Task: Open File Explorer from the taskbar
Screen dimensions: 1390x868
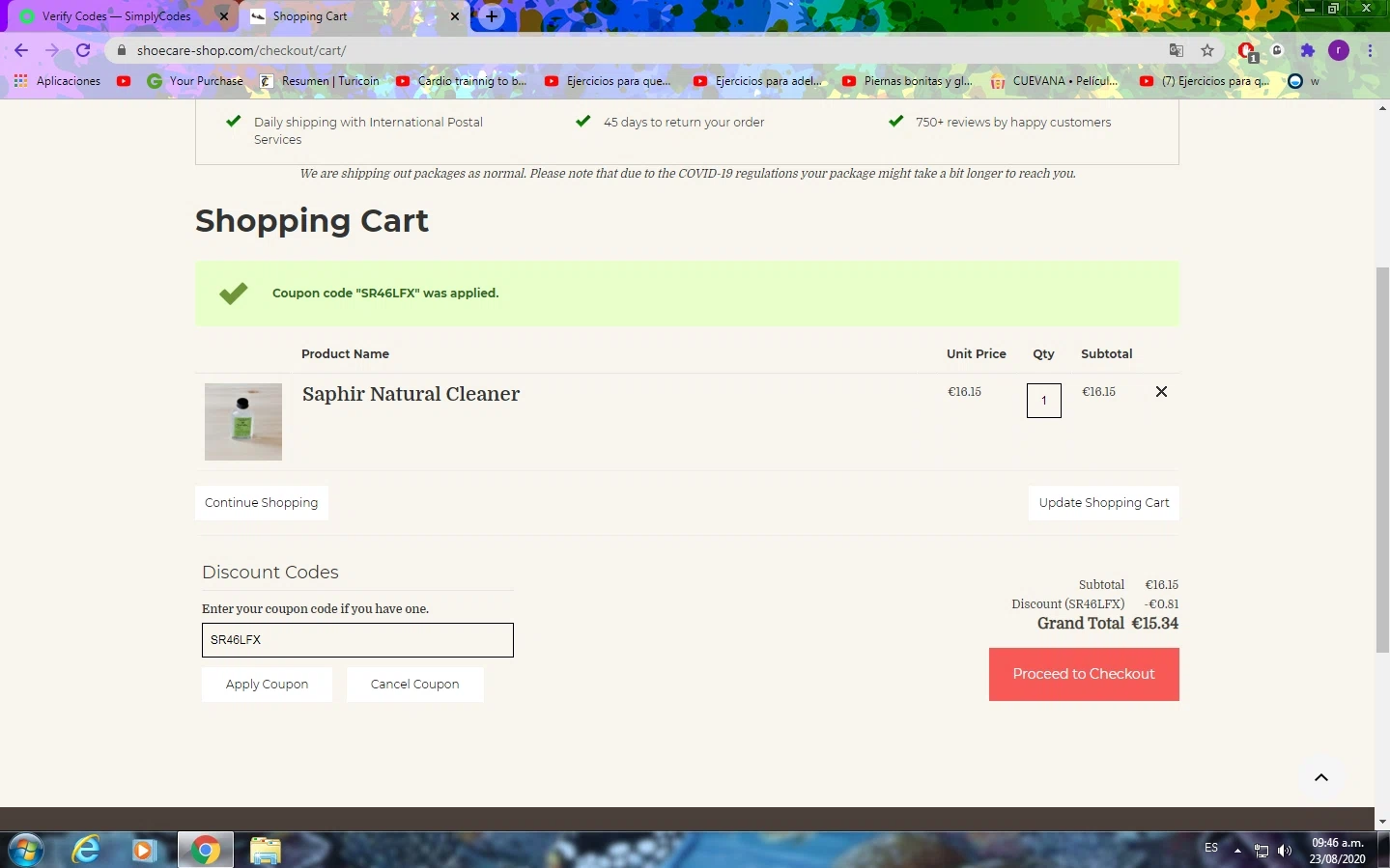Action: coord(265,850)
